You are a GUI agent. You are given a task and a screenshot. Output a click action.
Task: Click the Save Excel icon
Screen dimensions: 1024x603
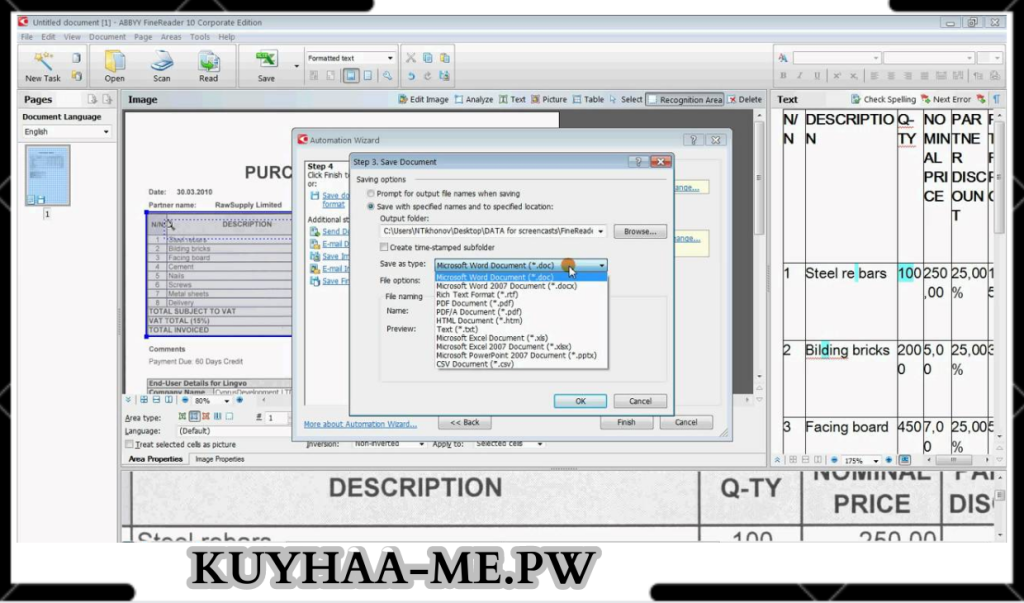(x=266, y=60)
